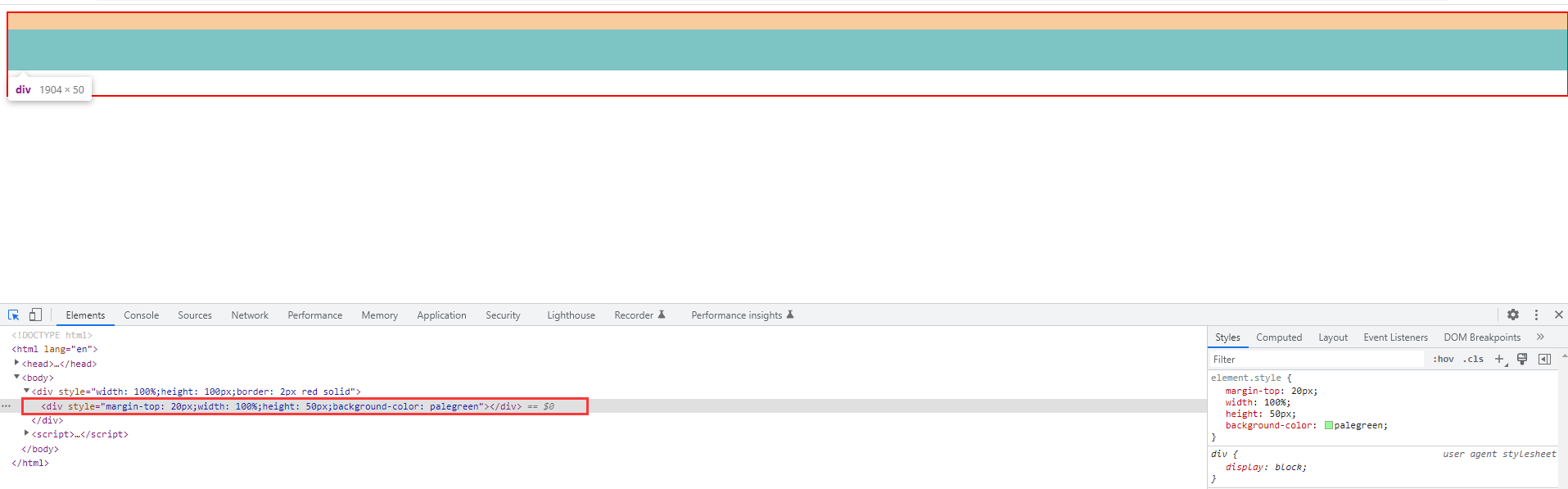Toggle the .cls class editor button
The image size is (1568, 489).
point(1473,360)
